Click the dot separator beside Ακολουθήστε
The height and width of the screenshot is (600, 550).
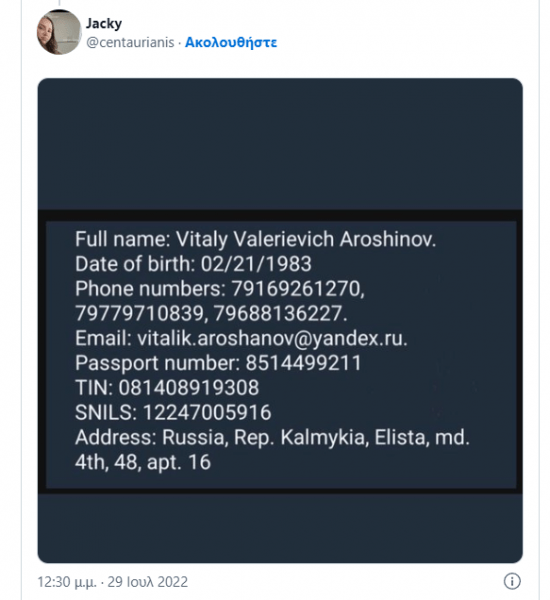180,42
